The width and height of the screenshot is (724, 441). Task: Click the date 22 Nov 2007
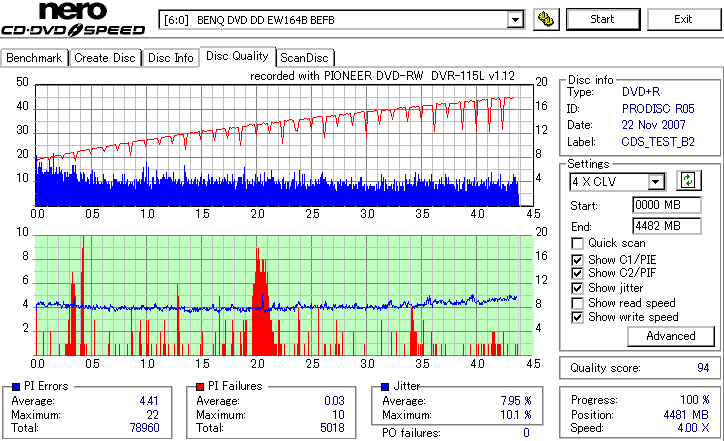coord(653,125)
